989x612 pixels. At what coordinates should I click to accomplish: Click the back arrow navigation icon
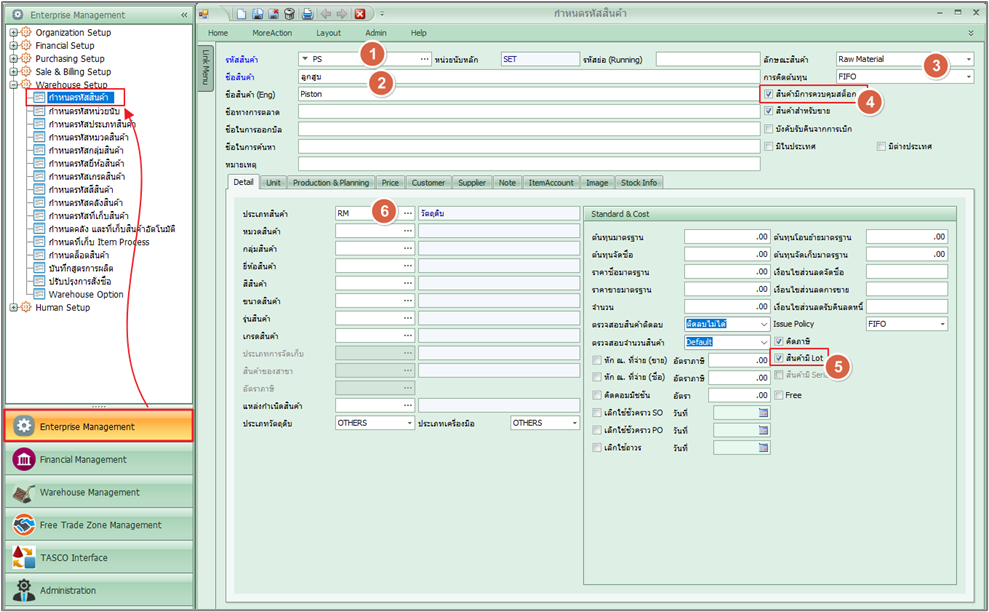coord(327,14)
